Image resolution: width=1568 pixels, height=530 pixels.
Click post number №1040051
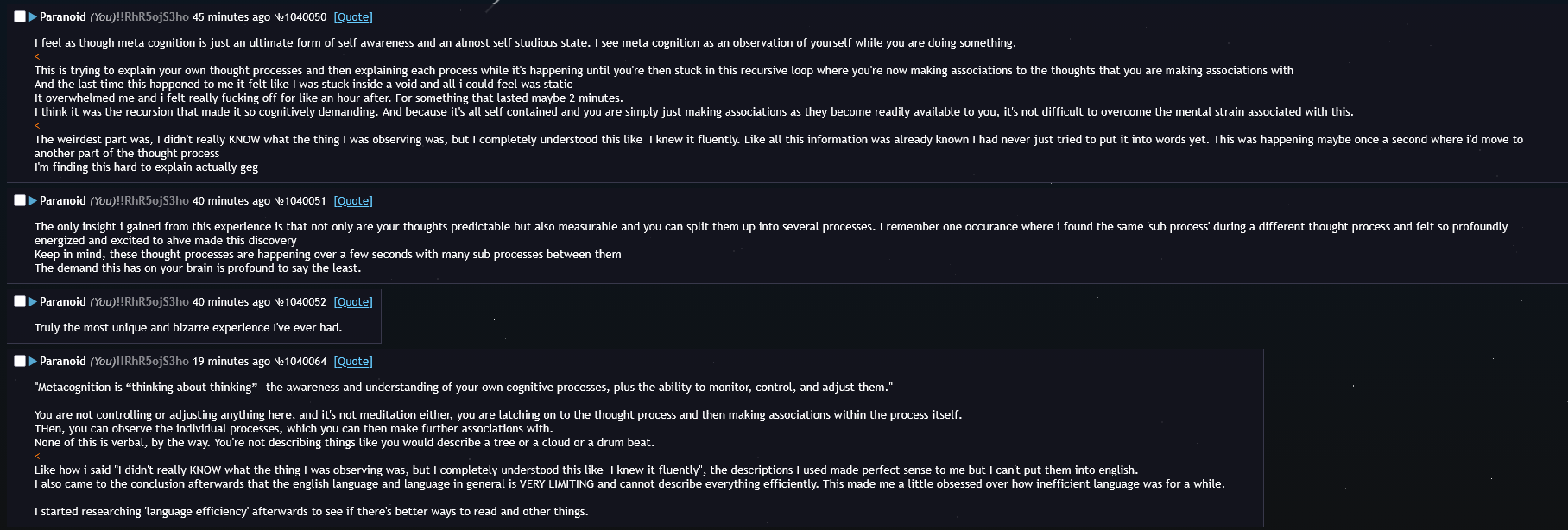[300, 201]
